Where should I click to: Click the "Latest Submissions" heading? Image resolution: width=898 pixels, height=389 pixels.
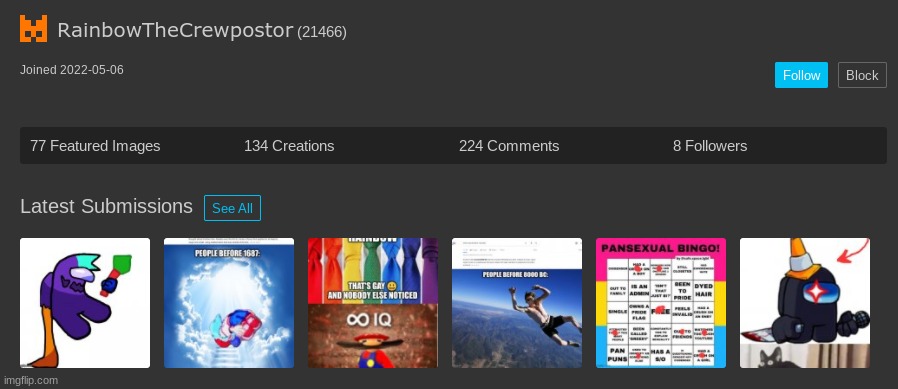coord(107,206)
